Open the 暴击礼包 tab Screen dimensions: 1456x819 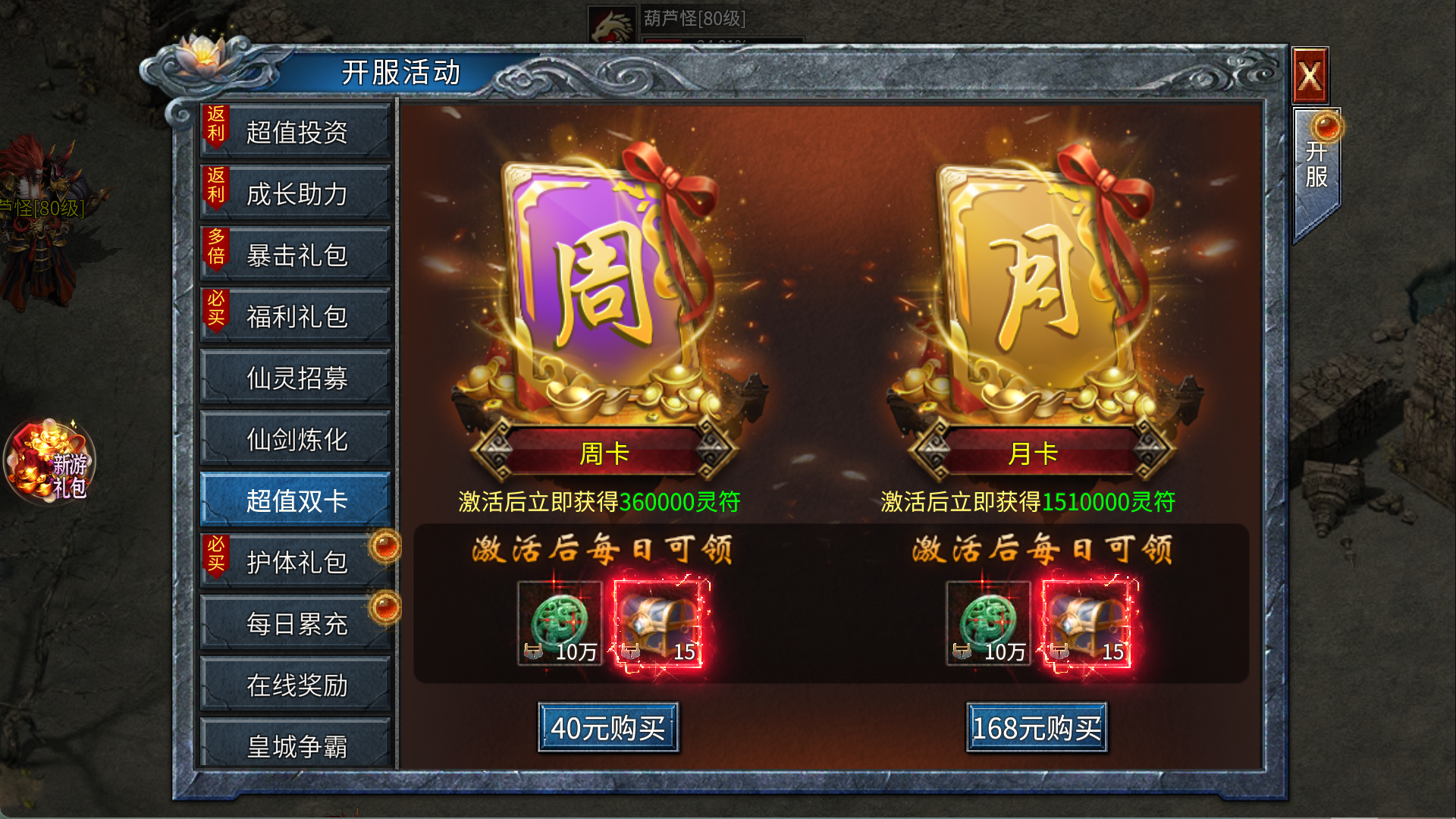point(296,255)
